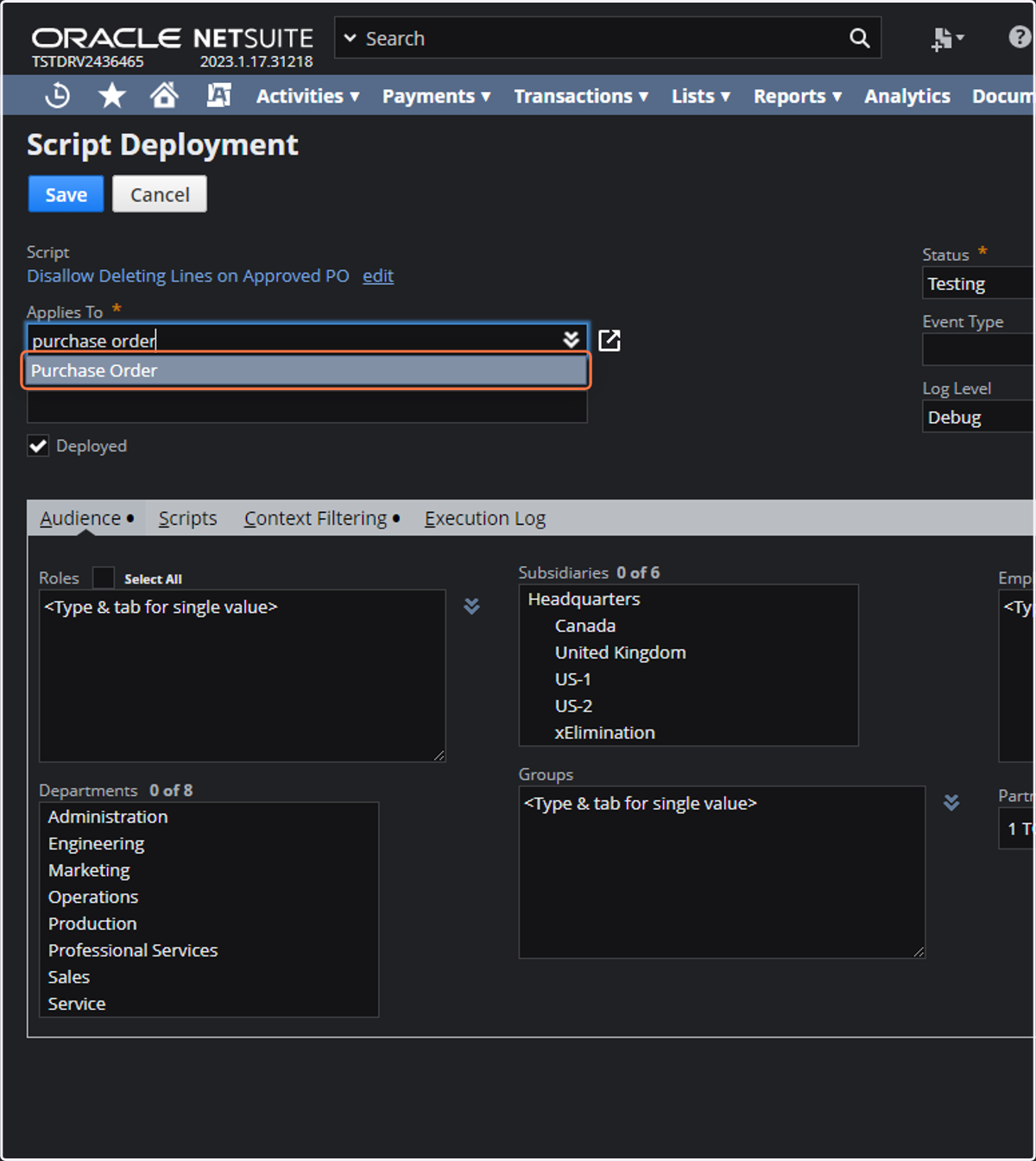Open the Activities menu
Image resolution: width=1036 pixels, height=1161 pixels.
(x=307, y=96)
